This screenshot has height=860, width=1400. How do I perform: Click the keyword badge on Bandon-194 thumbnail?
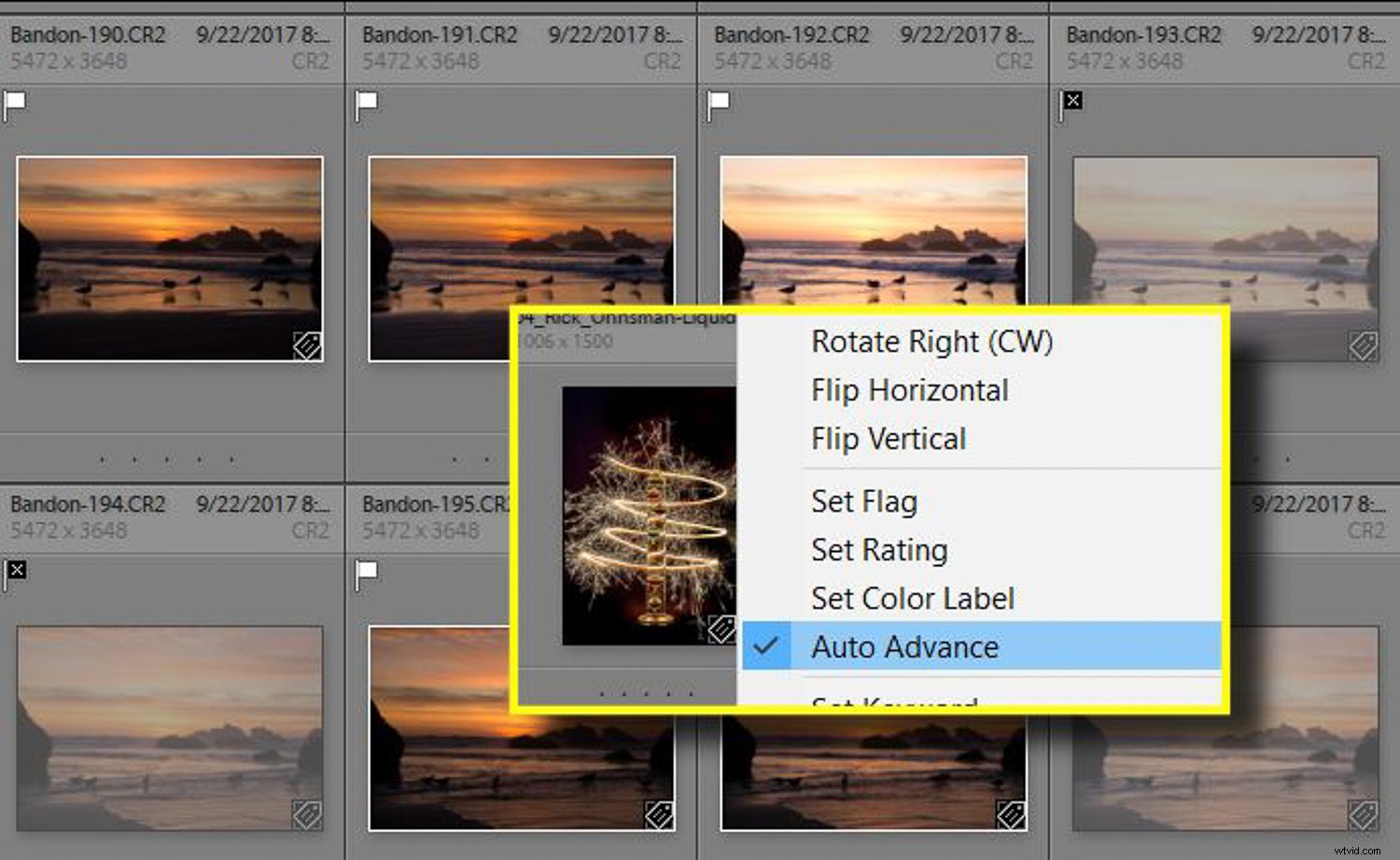[305, 813]
